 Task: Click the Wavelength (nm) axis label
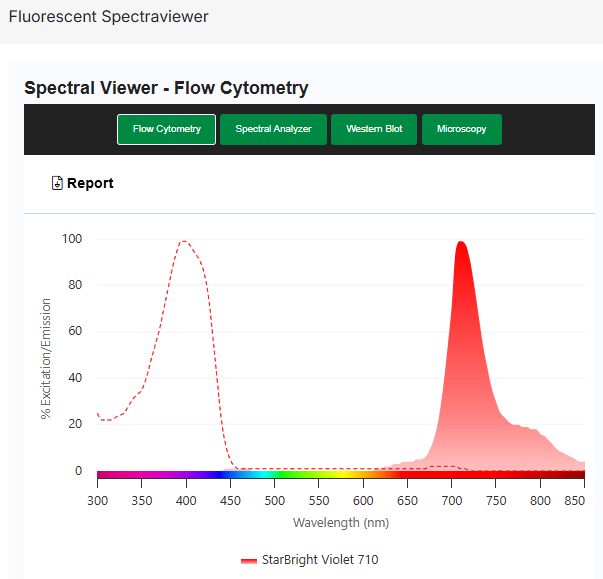(x=341, y=523)
